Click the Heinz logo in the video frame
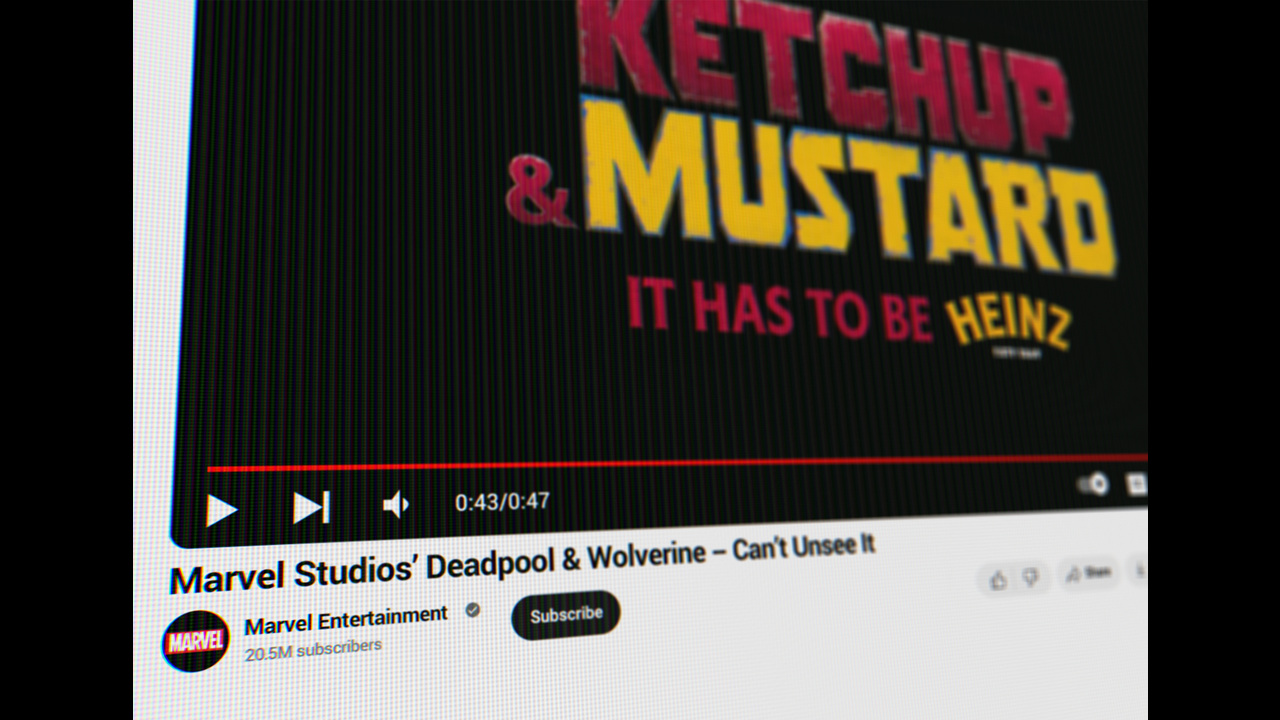 tap(1006, 325)
